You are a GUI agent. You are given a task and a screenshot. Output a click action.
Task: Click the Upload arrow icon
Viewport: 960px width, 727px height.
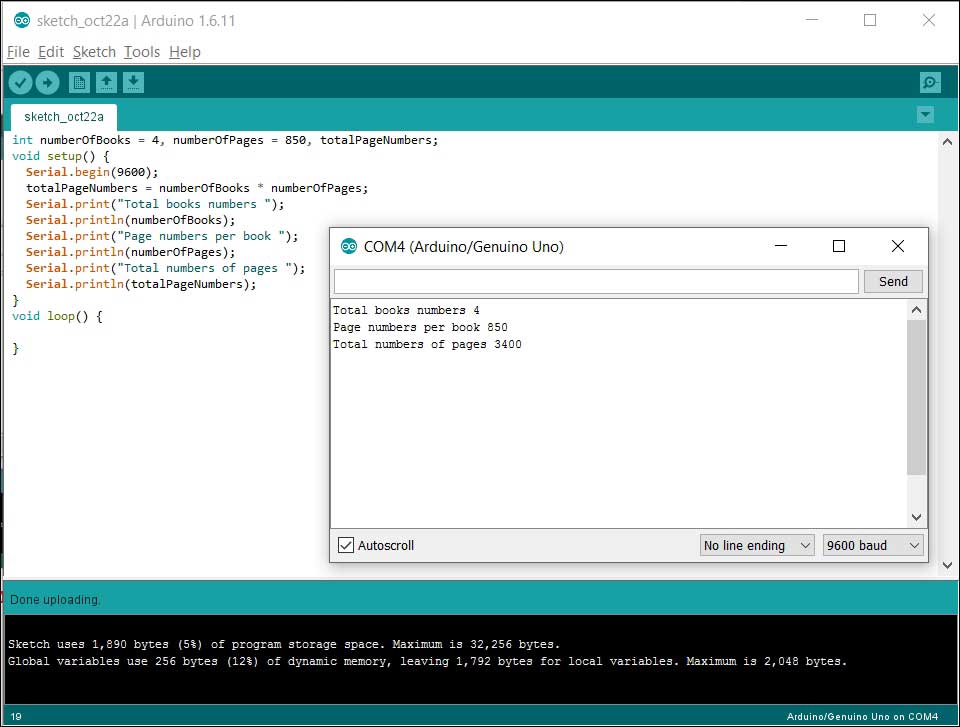pos(47,83)
